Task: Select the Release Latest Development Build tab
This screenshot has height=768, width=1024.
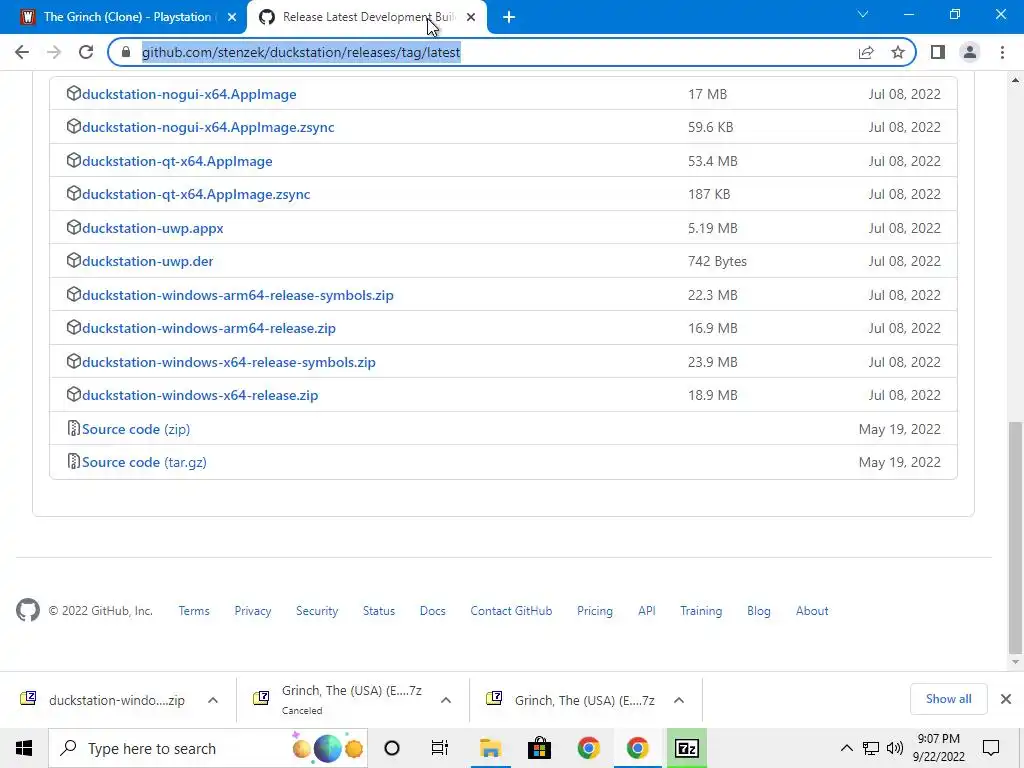Action: click(367, 17)
